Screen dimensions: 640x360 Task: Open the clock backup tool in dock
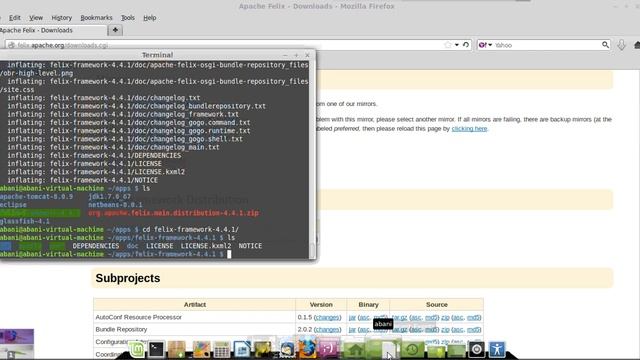coord(412,349)
